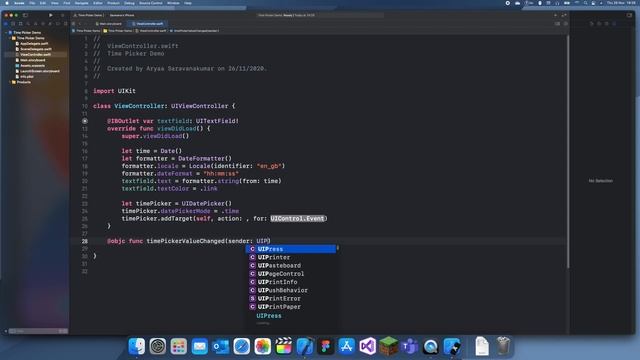The image size is (640, 360).
Task: Click the editor vertical scrollbar
Action: (x=567, y=151)
